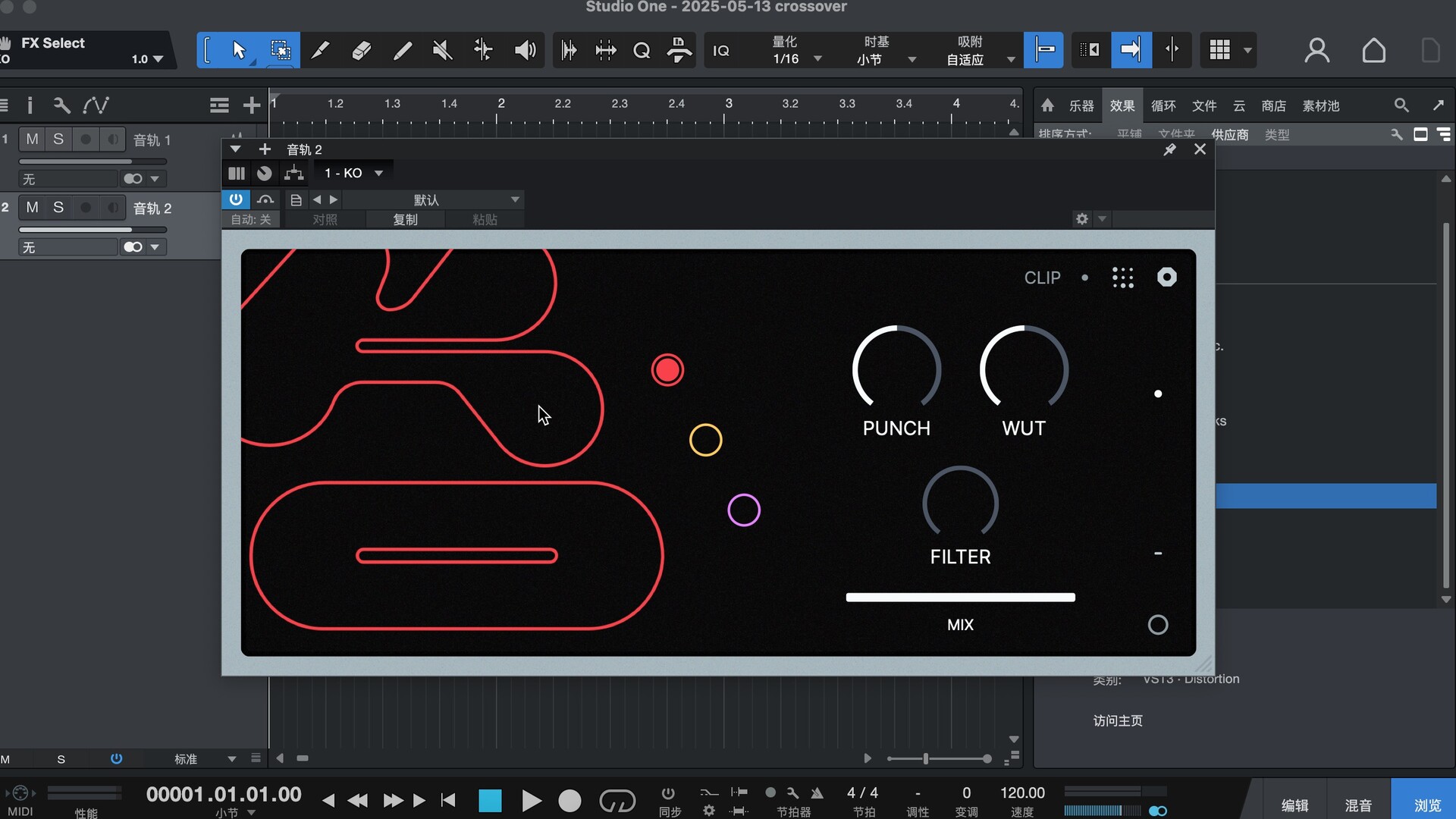This screenshot has width=1456, height=819.
Task: Open the 循环 browser tab
Action: click(x=1163, y=106)
